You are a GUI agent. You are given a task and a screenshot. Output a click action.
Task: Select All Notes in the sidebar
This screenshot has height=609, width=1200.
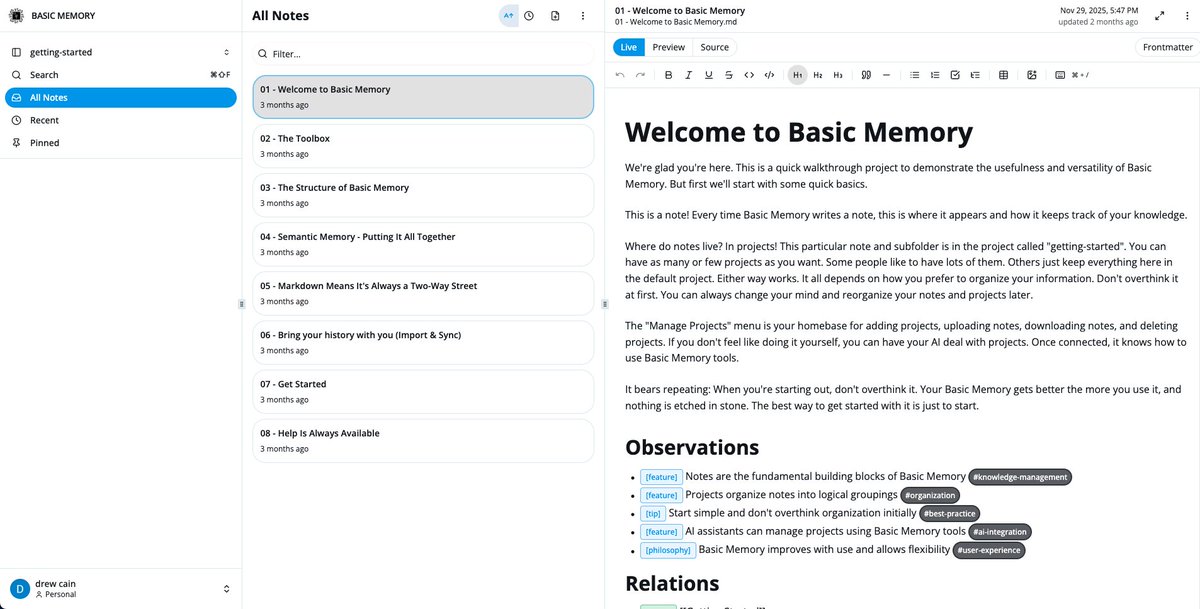tap(120, 98)
